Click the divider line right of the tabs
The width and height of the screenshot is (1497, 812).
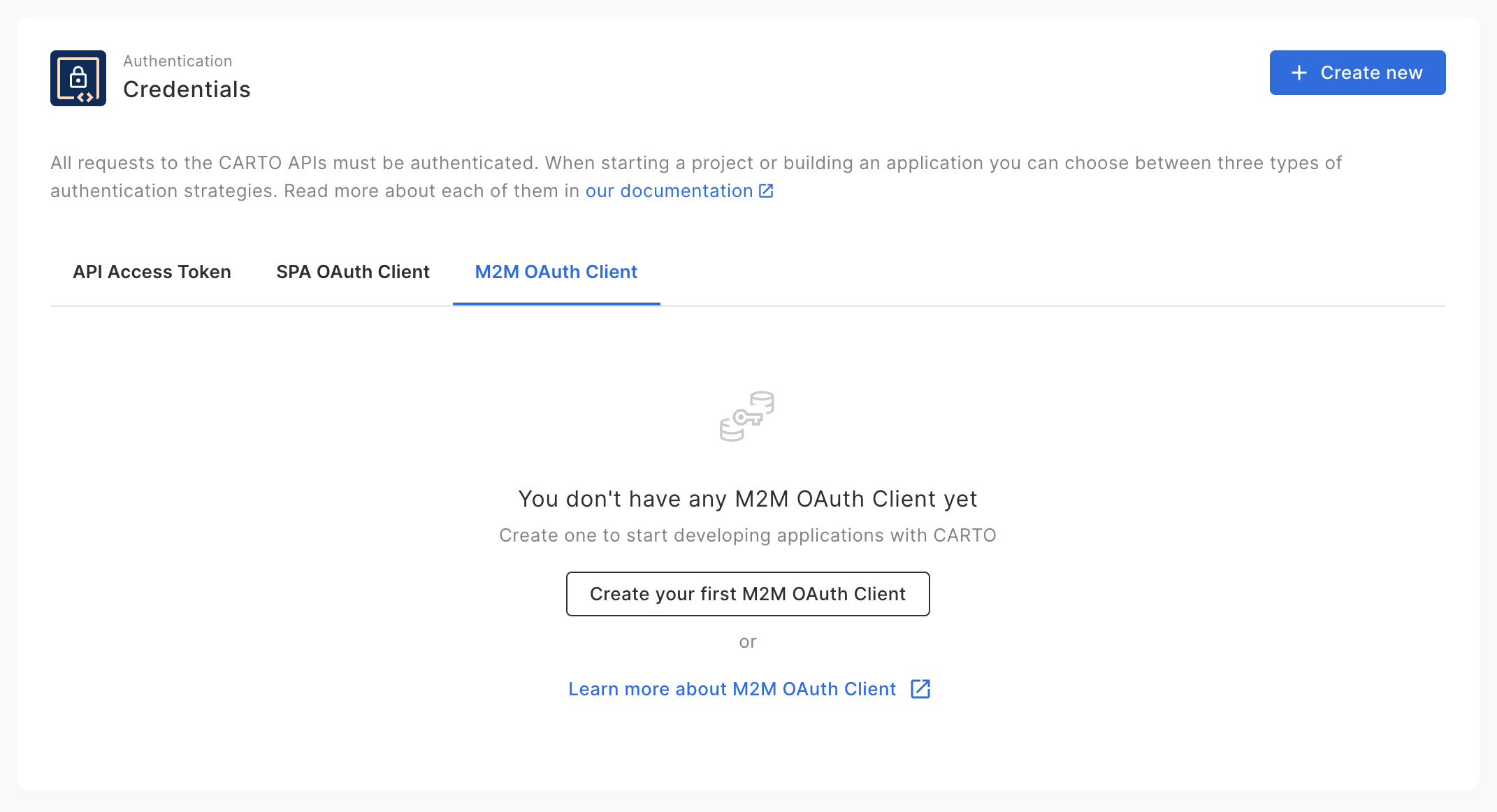pyautogui.click(x=1048, y=306)
